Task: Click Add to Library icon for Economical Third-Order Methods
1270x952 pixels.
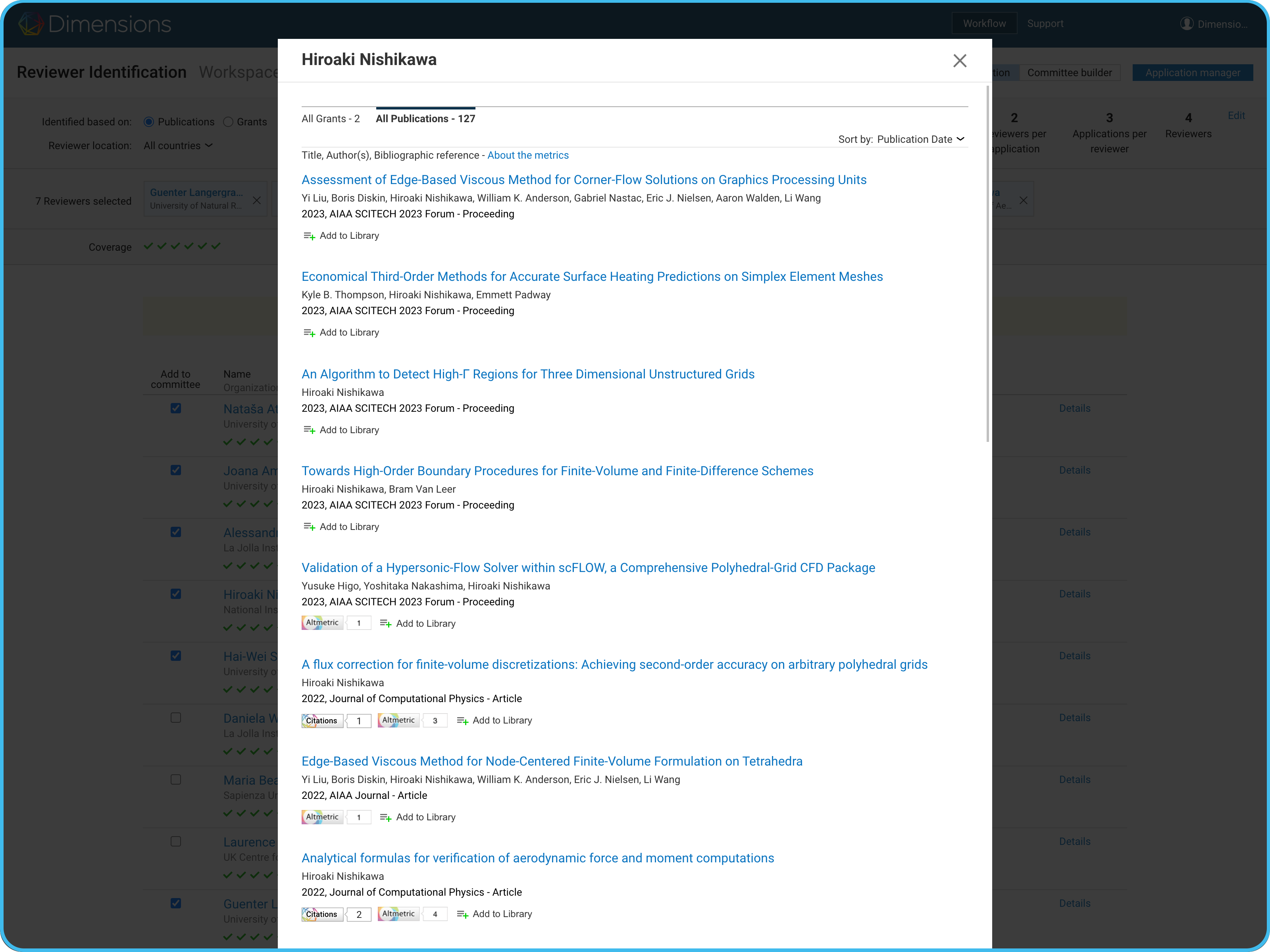Action: (x=309, y=333)
